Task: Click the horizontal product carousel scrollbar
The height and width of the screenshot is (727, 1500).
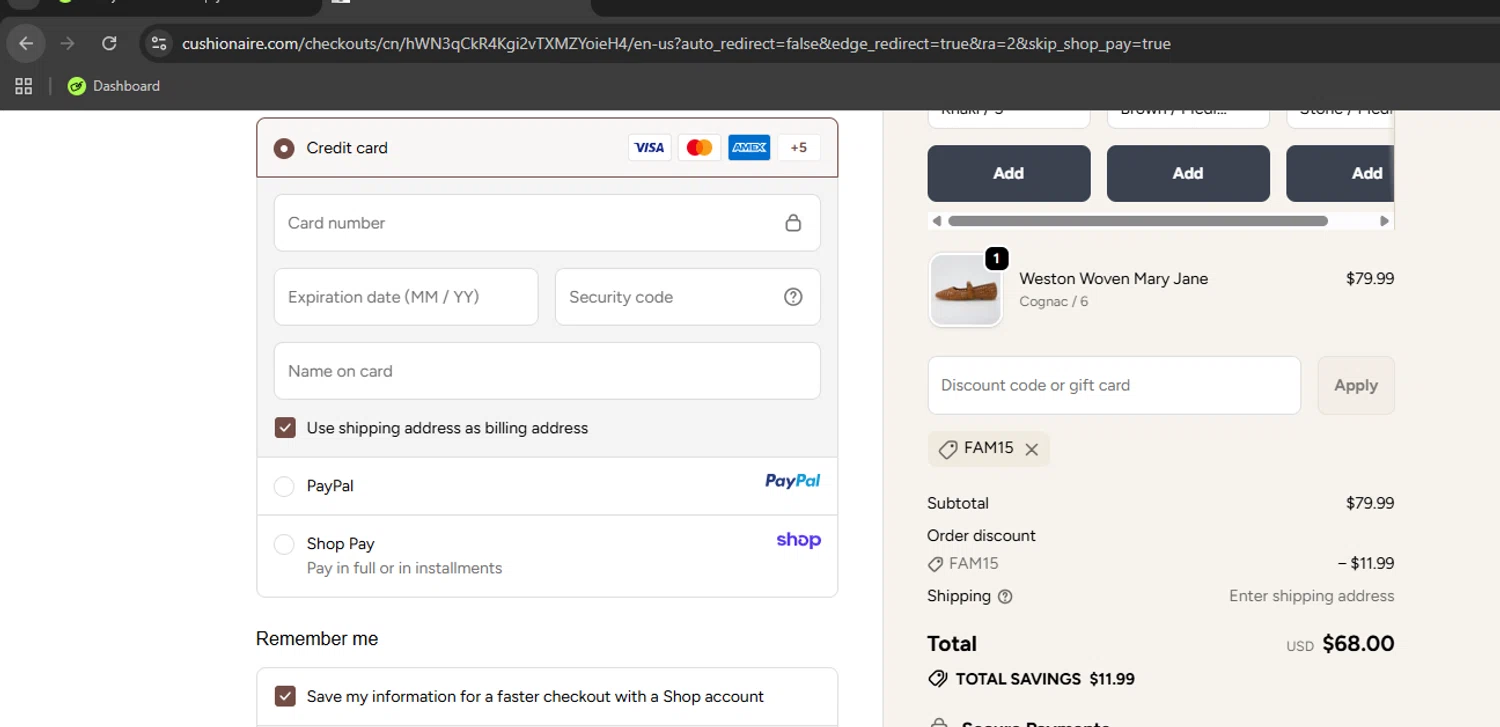Action: coord(1138,221)
